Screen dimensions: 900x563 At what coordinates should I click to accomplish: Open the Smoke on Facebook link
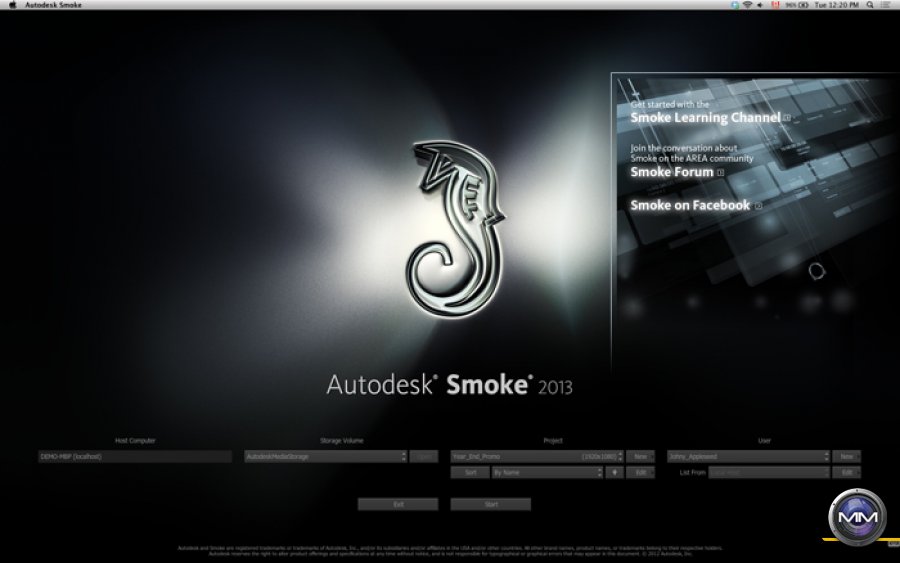[x=690, y=205]
